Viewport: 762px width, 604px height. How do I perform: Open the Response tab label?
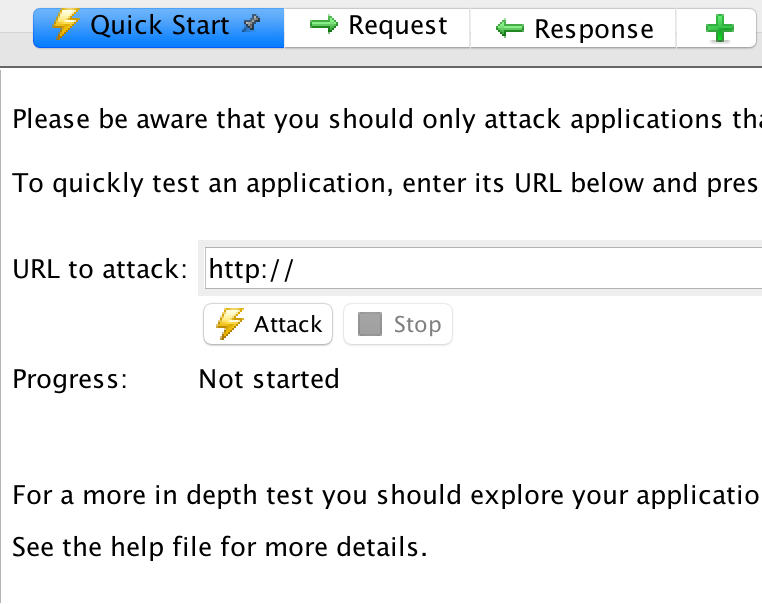(x=594, y=29)
